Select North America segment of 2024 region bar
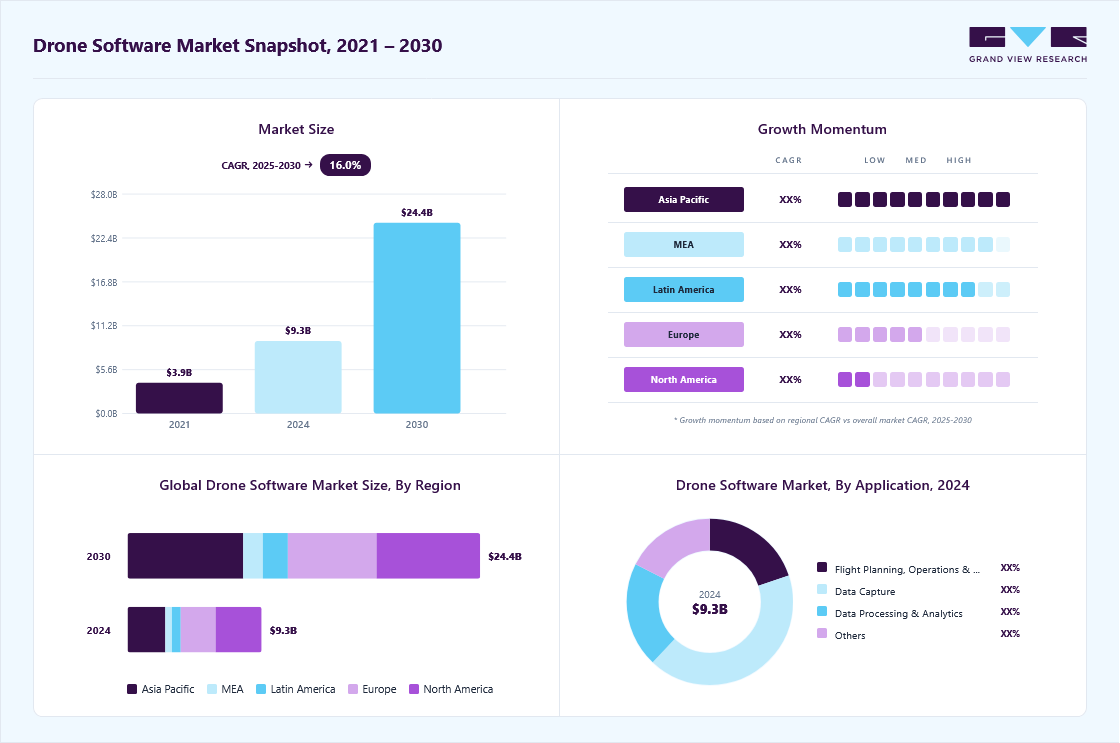The height and width of the screenshot is (743, 1120). click(x=239, y=629)
